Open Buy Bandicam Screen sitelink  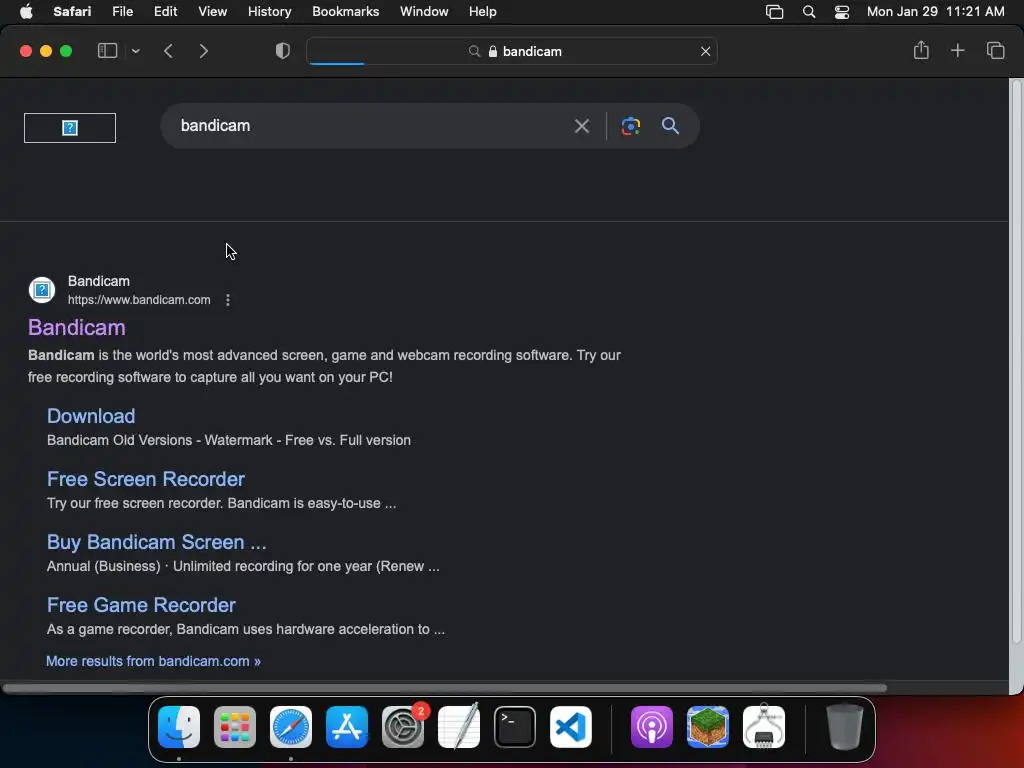(x=157, y=542)
